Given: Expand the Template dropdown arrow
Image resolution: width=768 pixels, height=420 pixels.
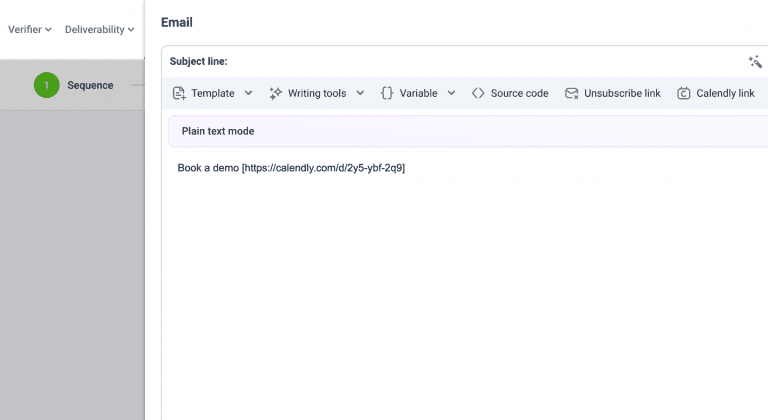Looking at the screenshot, I should coord(249,93).
